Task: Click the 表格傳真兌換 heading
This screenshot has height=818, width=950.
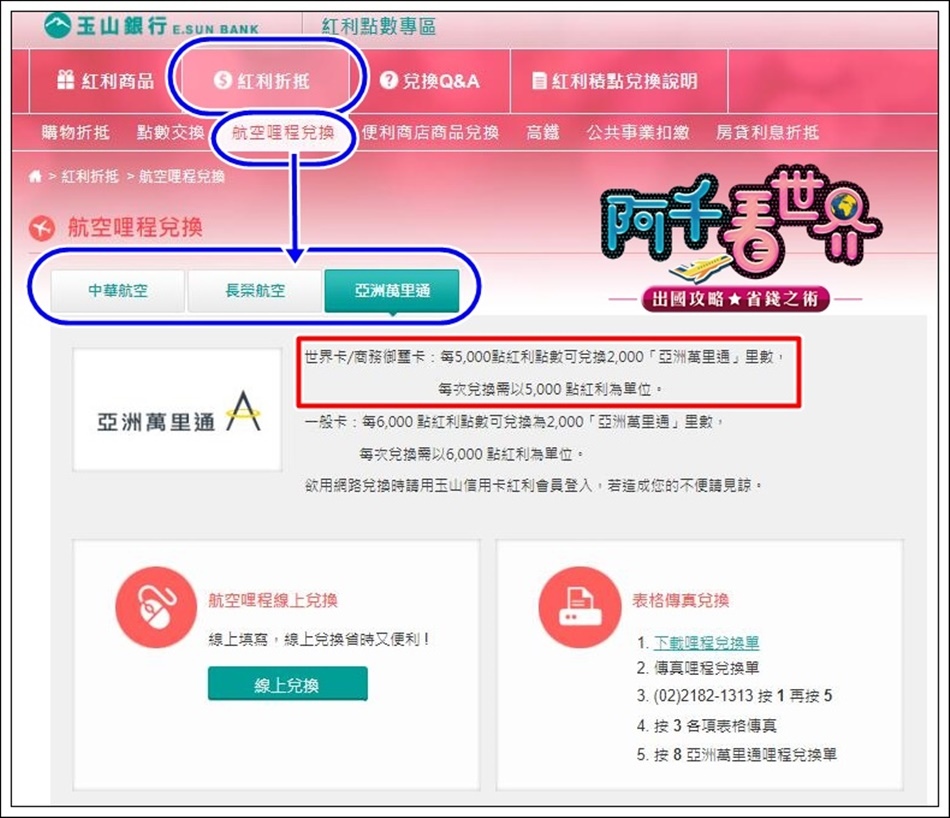Action: [680, 600]
